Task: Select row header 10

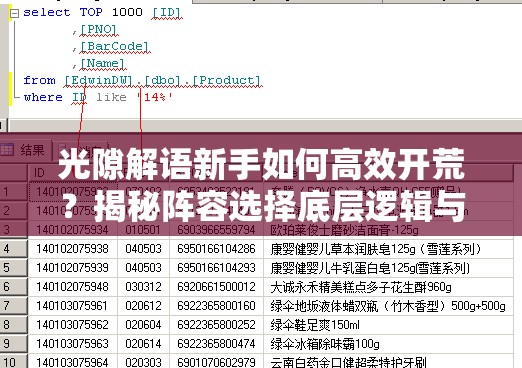Action: pyautogui.click(x=14, y=362)
